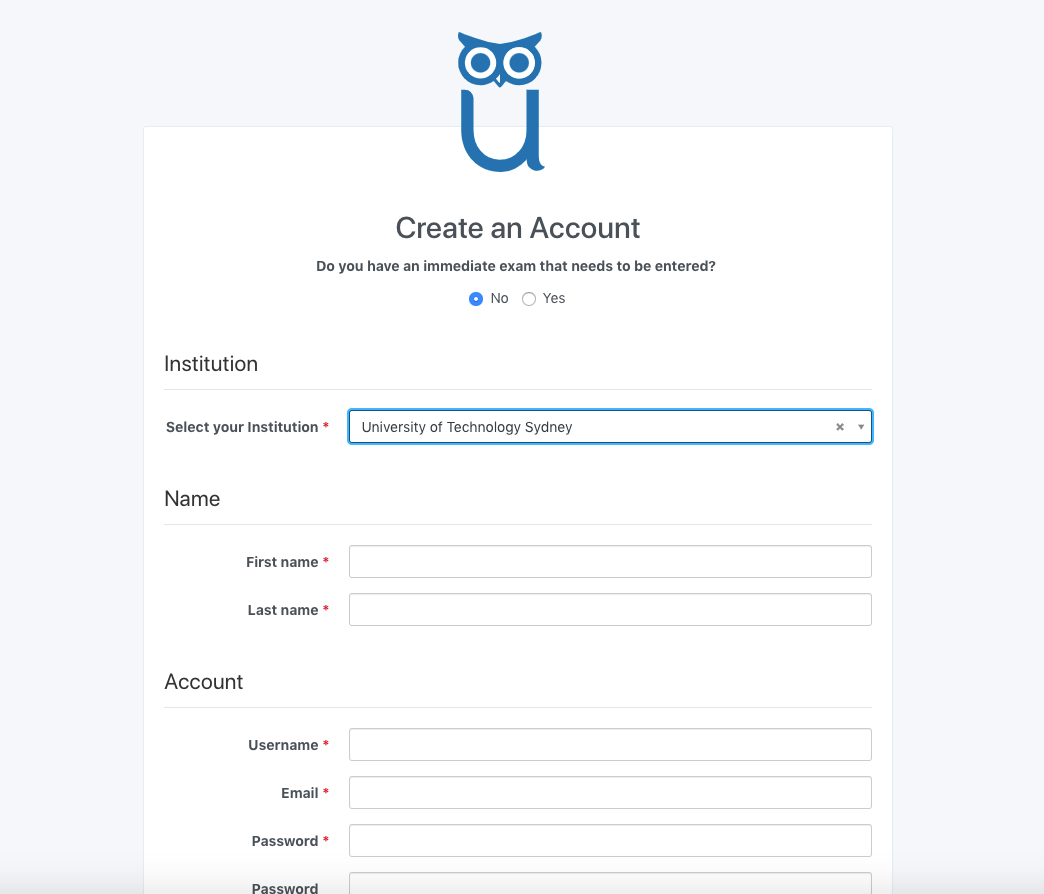Click the "First name" label text
Viewport: 1044px width, 894px height.
(282, 562)
